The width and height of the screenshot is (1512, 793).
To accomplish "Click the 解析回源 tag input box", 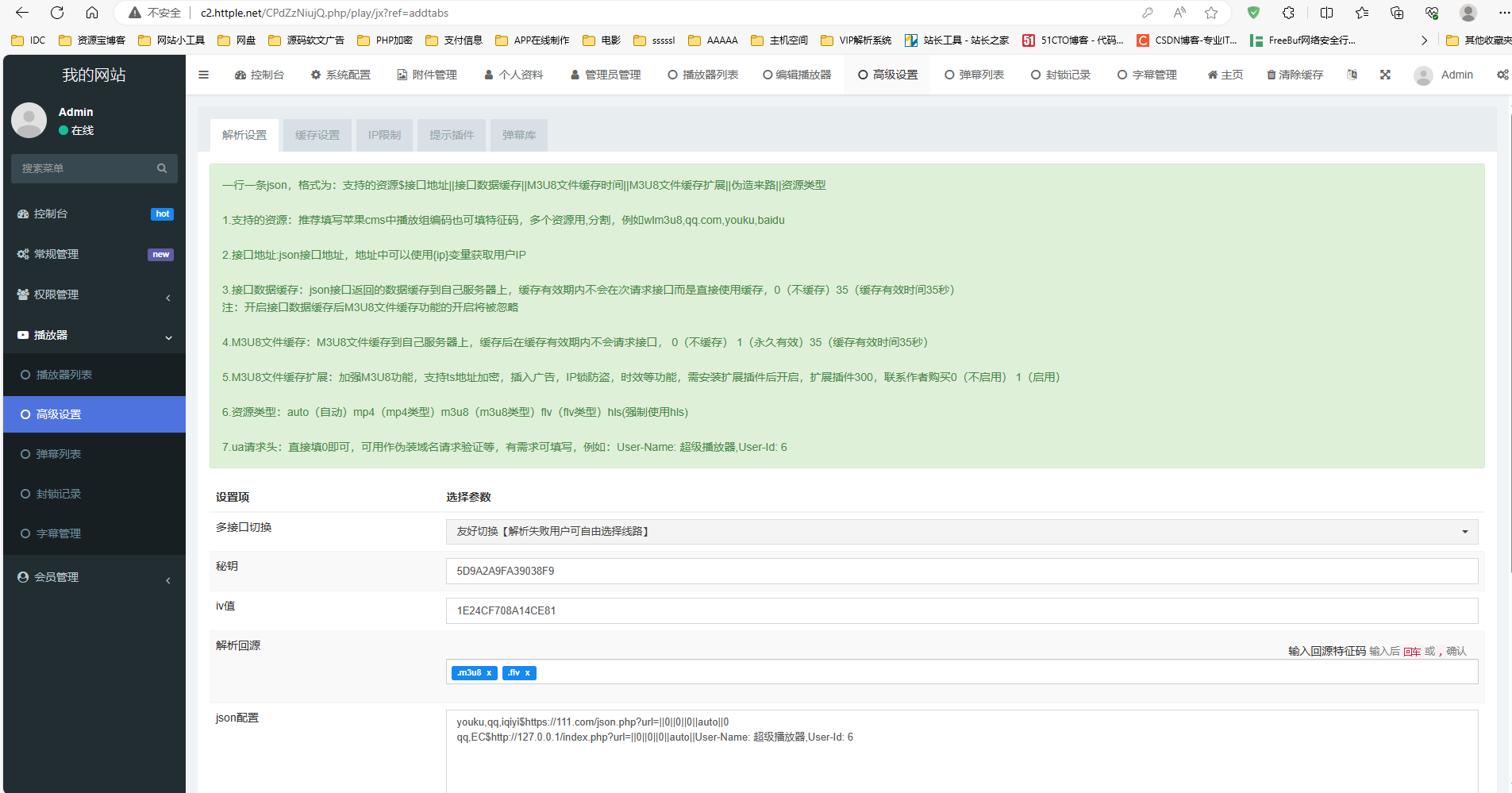I will [x=962, y=672].
